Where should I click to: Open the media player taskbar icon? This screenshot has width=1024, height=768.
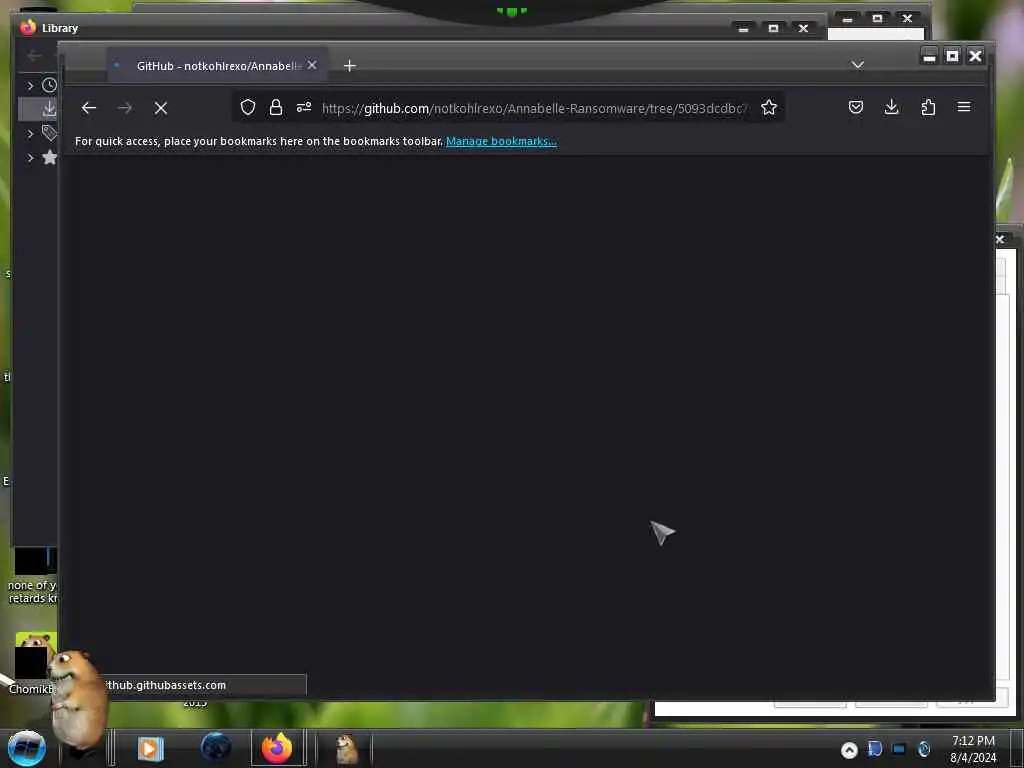pyautogui.click(x=150, y=748)
